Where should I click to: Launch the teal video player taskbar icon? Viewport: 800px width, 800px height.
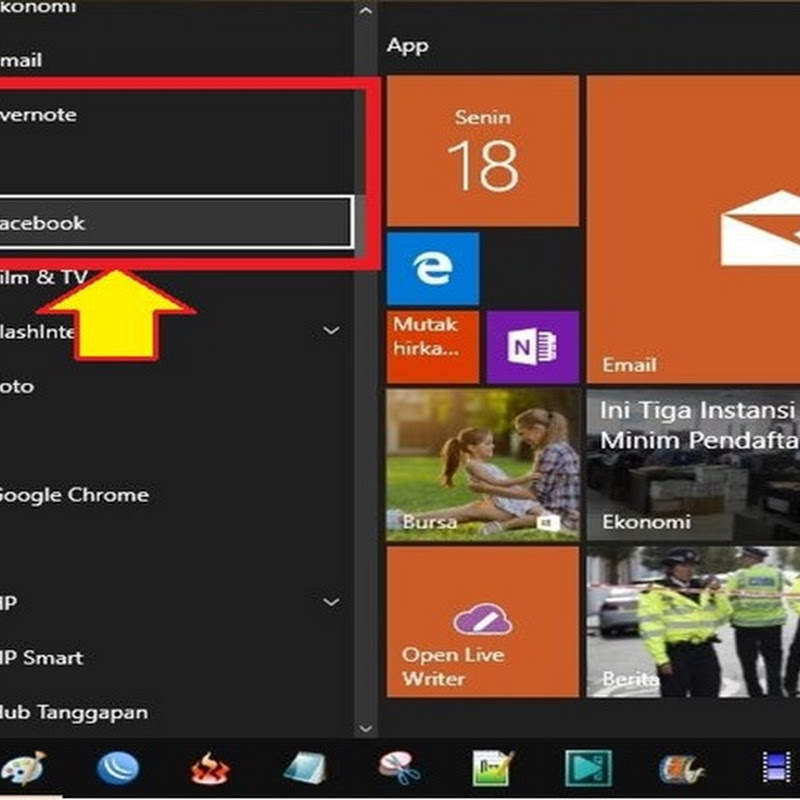coord(588,768)
